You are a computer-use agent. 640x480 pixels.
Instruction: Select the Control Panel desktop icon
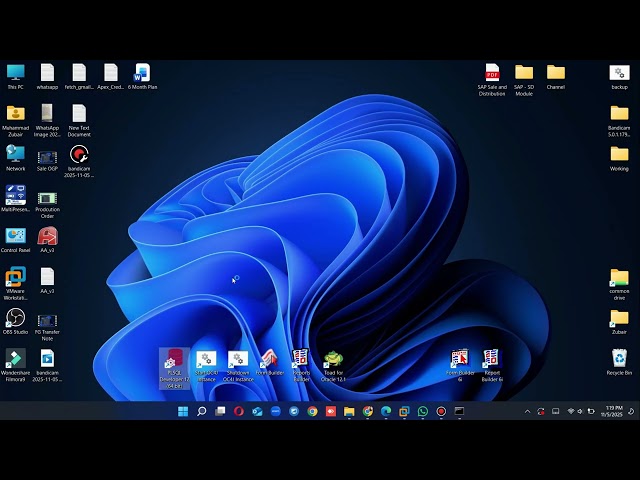pyautogui.click(x=16, y=240)
